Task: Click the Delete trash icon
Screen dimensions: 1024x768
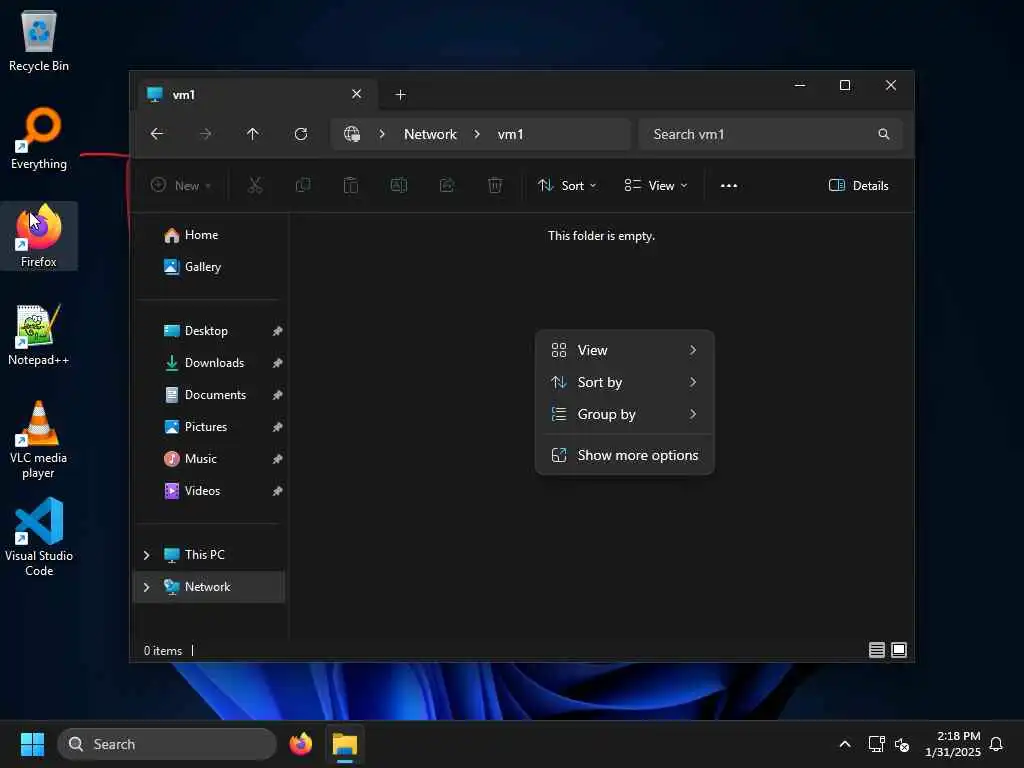Action: 495,185
